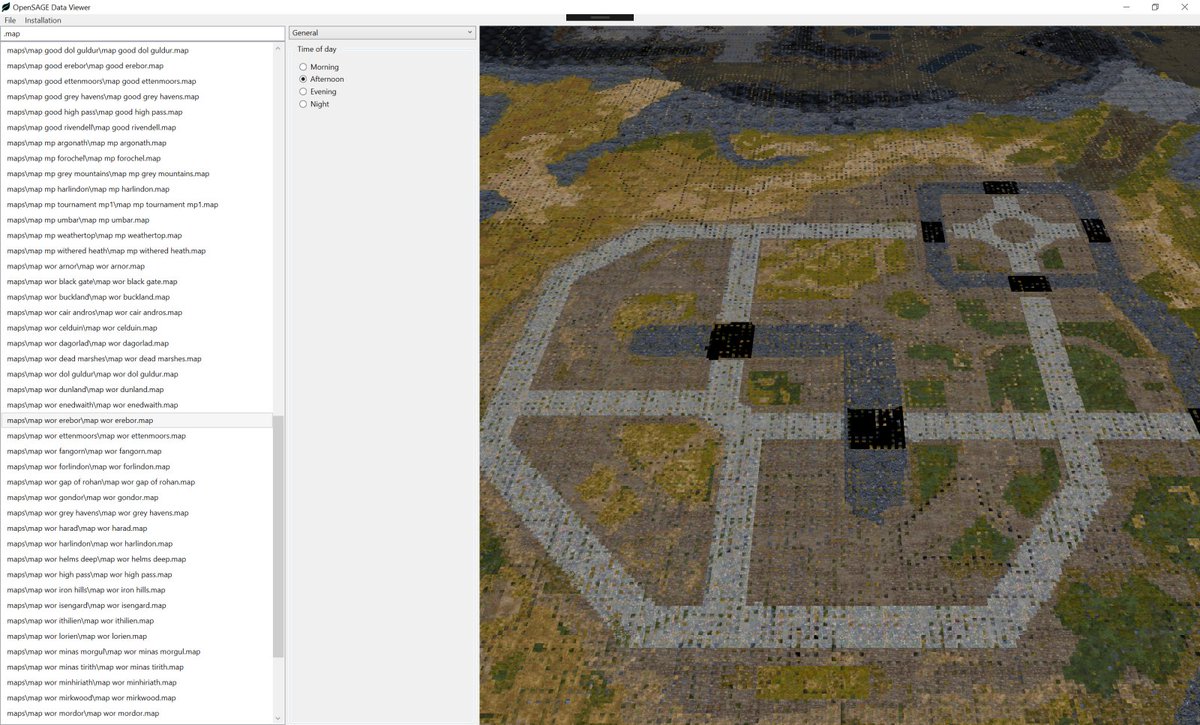
Task: Select map good ettenmoors.map
Action: pos(137,81)
